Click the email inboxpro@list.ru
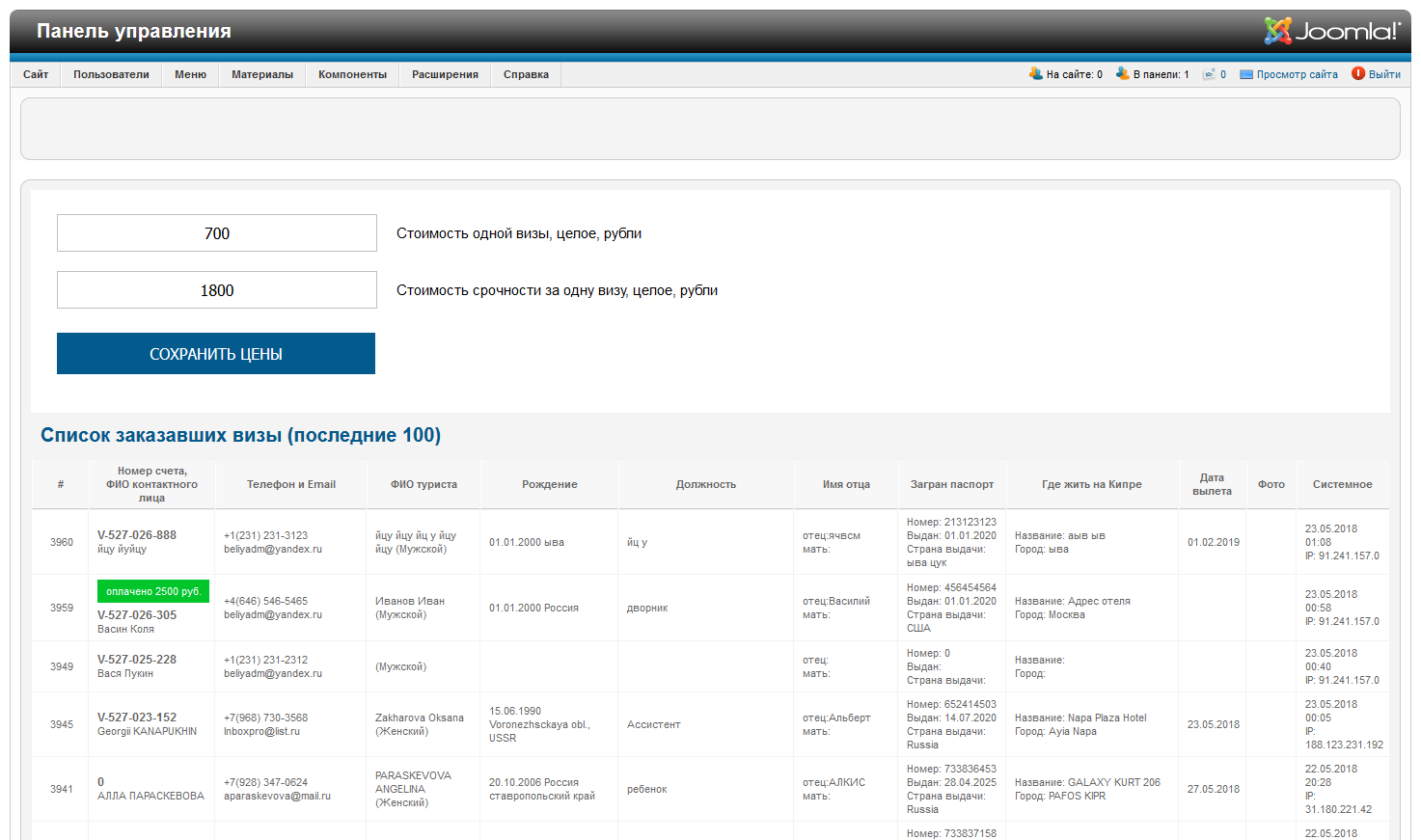 click(261, 731)
